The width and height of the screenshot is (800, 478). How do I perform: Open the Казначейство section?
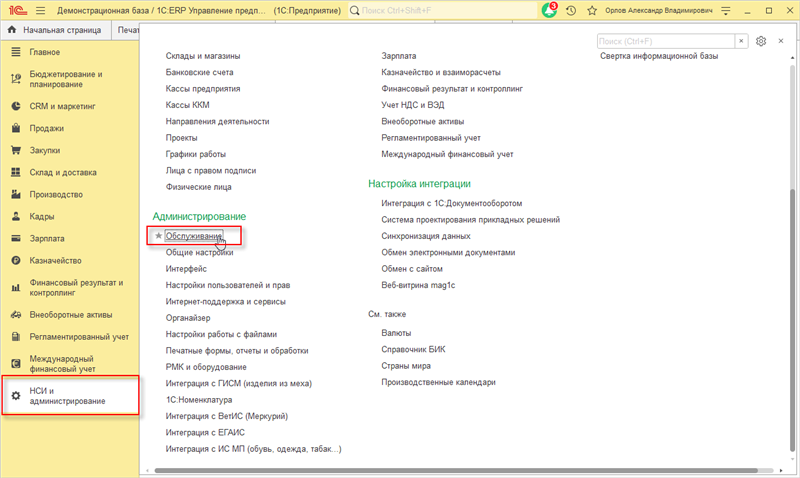[56, 260]
